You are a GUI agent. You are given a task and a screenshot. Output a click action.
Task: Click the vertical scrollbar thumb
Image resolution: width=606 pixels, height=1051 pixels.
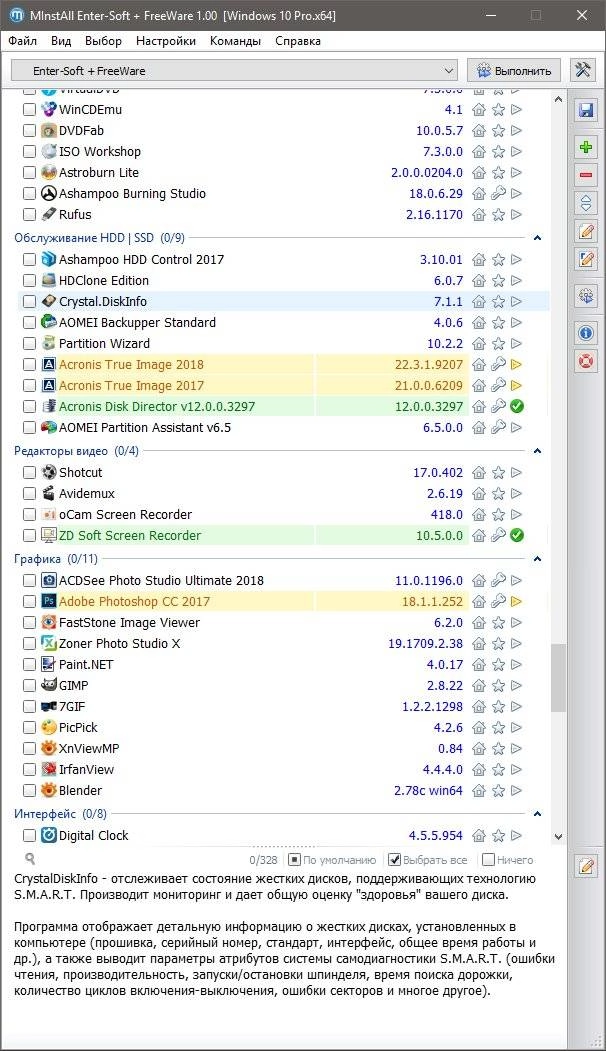(558, 678)
